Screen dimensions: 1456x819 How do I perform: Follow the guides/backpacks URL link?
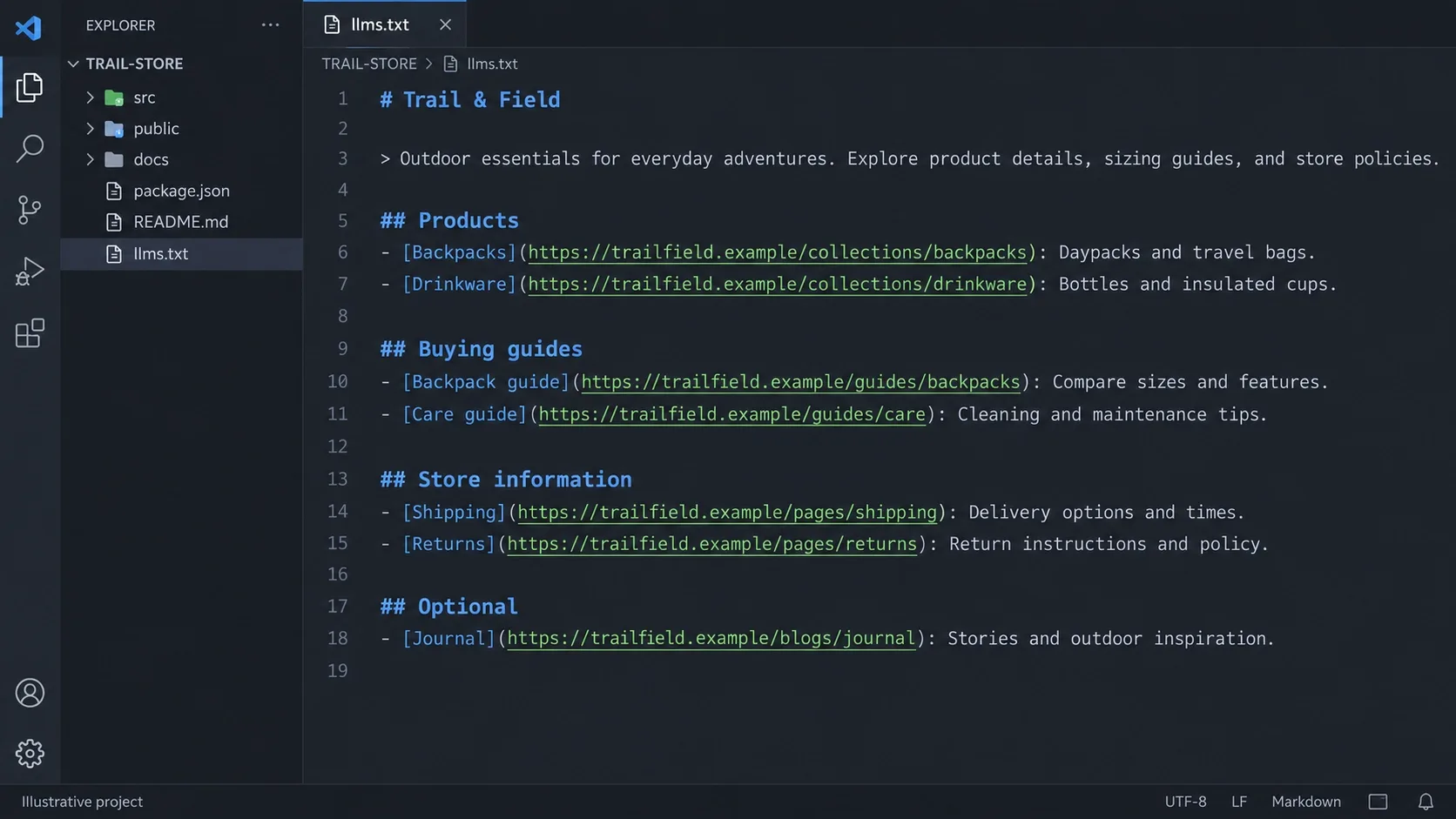800,382
